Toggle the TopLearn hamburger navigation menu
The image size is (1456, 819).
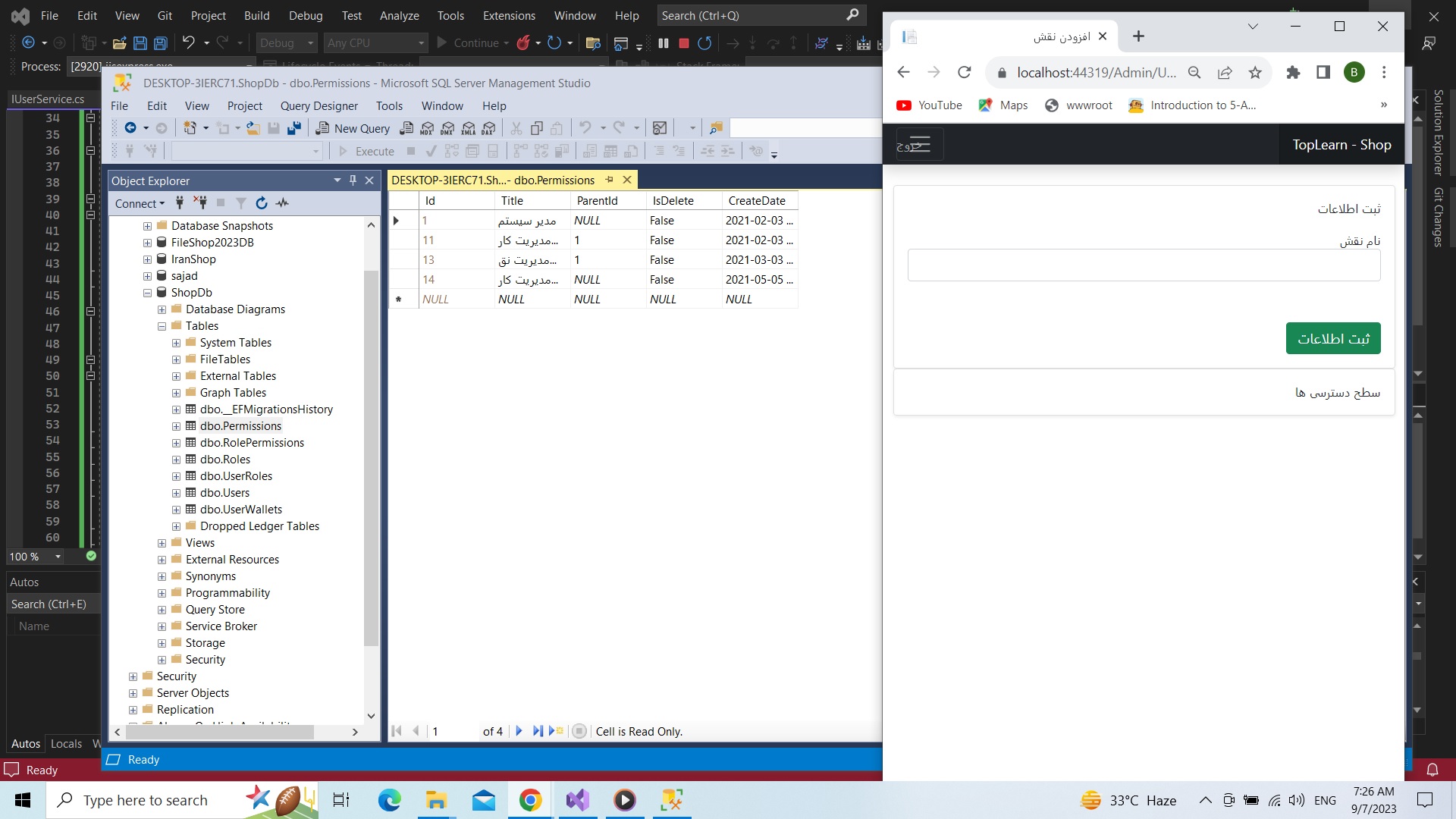click(x=918, y=144)
